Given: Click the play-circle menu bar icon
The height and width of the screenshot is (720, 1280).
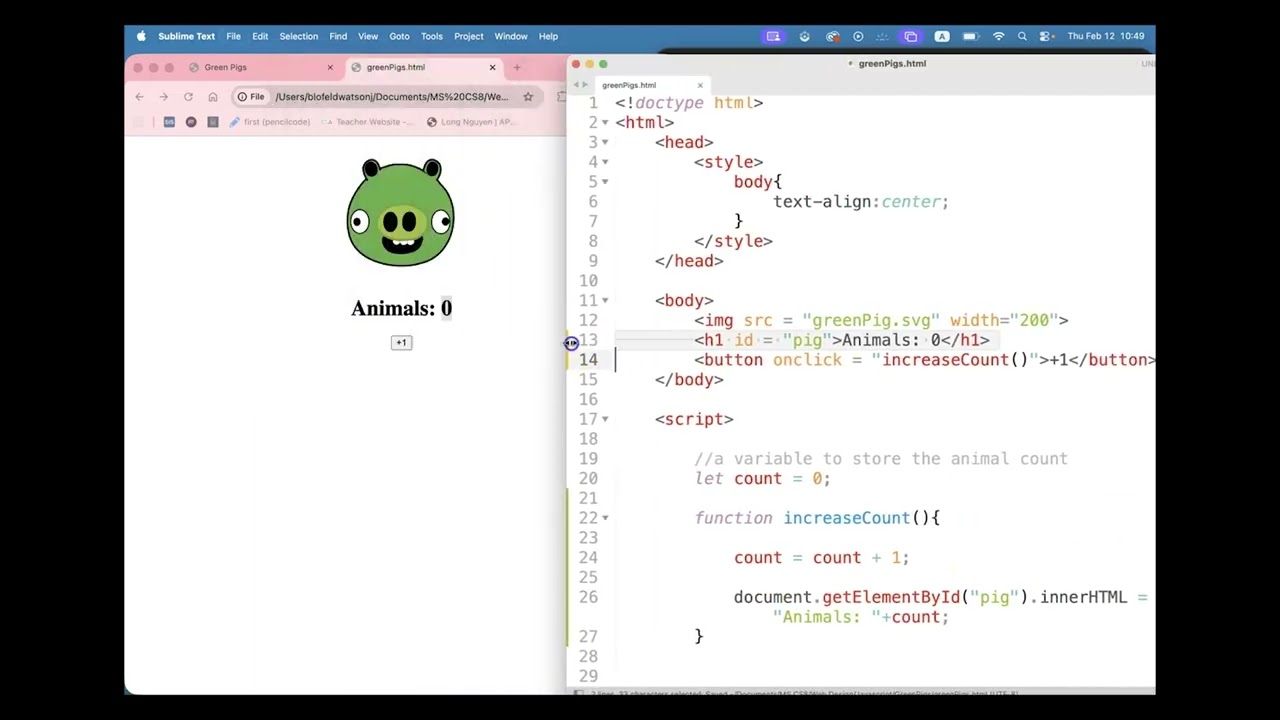Looking at the screenshot, I should pyautogui.click(x=858, y=36).
